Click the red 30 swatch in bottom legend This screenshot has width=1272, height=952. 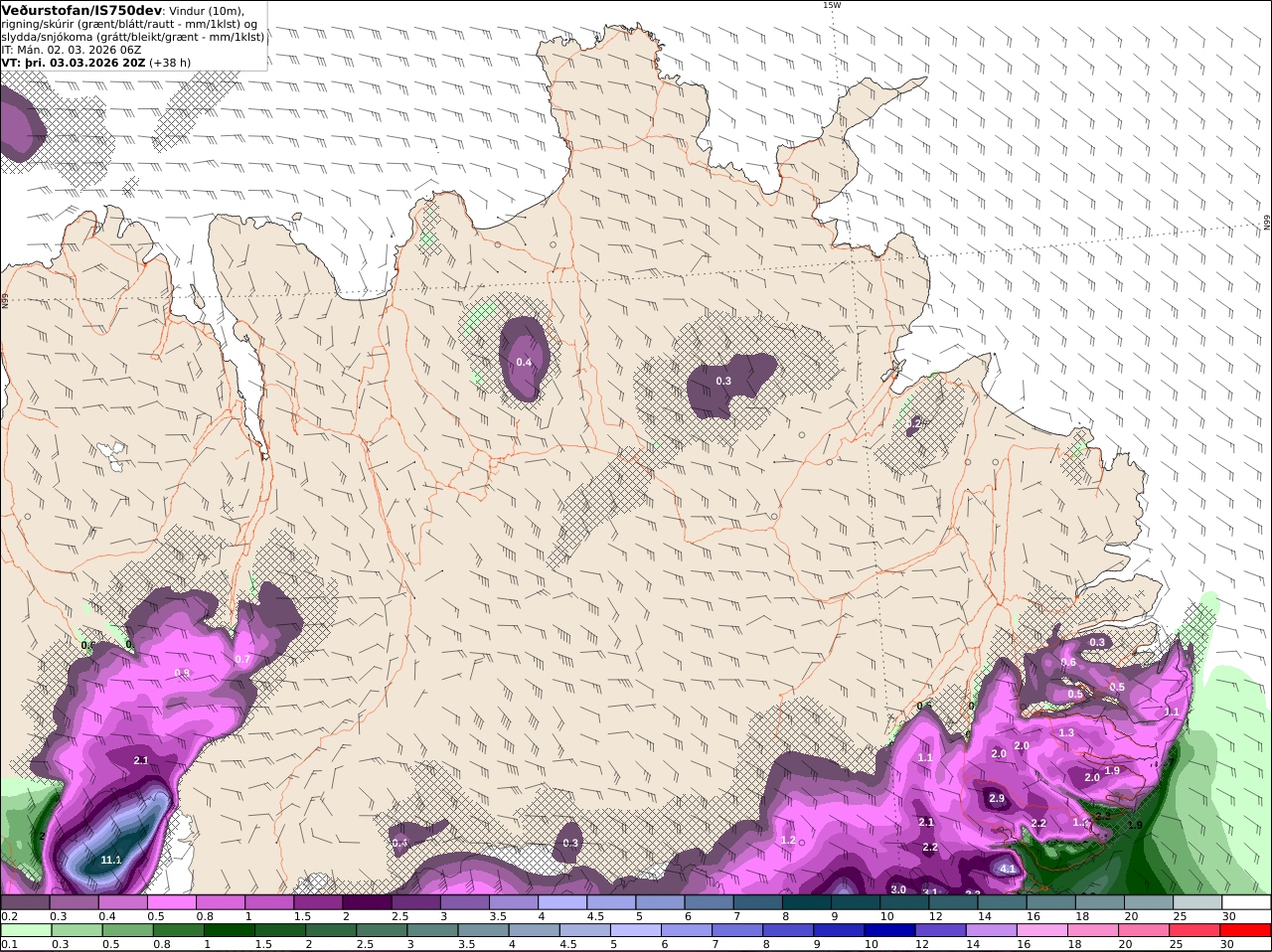pos(1247,929)
